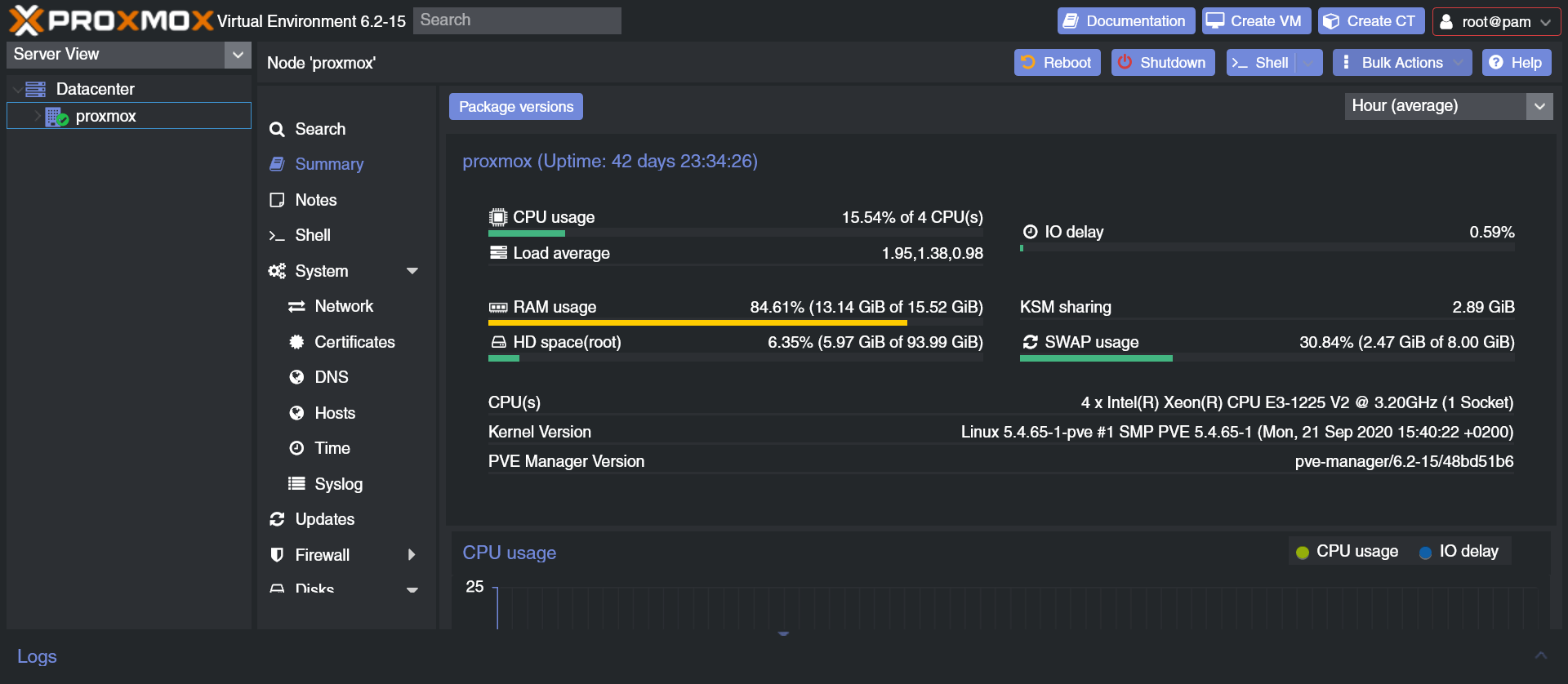Viewport: 1568px width, 684px height.
Task: Click the CPU usage progress bar
Action: 736,233
